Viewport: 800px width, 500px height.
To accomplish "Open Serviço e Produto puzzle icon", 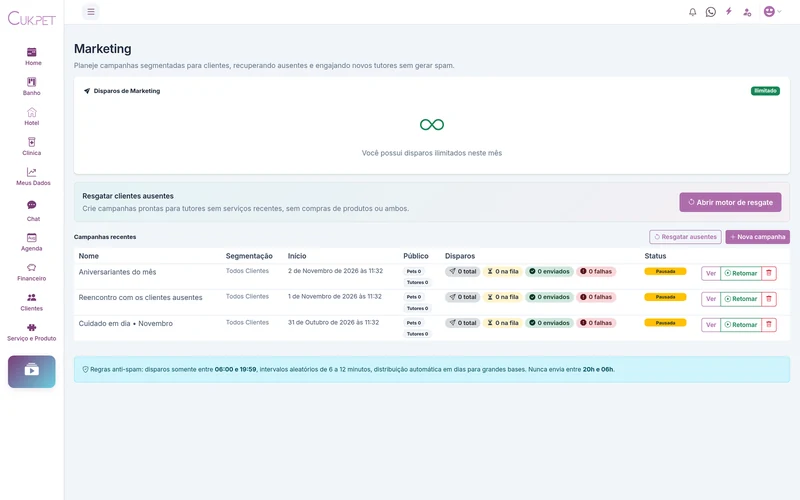I will pos(32,328).
